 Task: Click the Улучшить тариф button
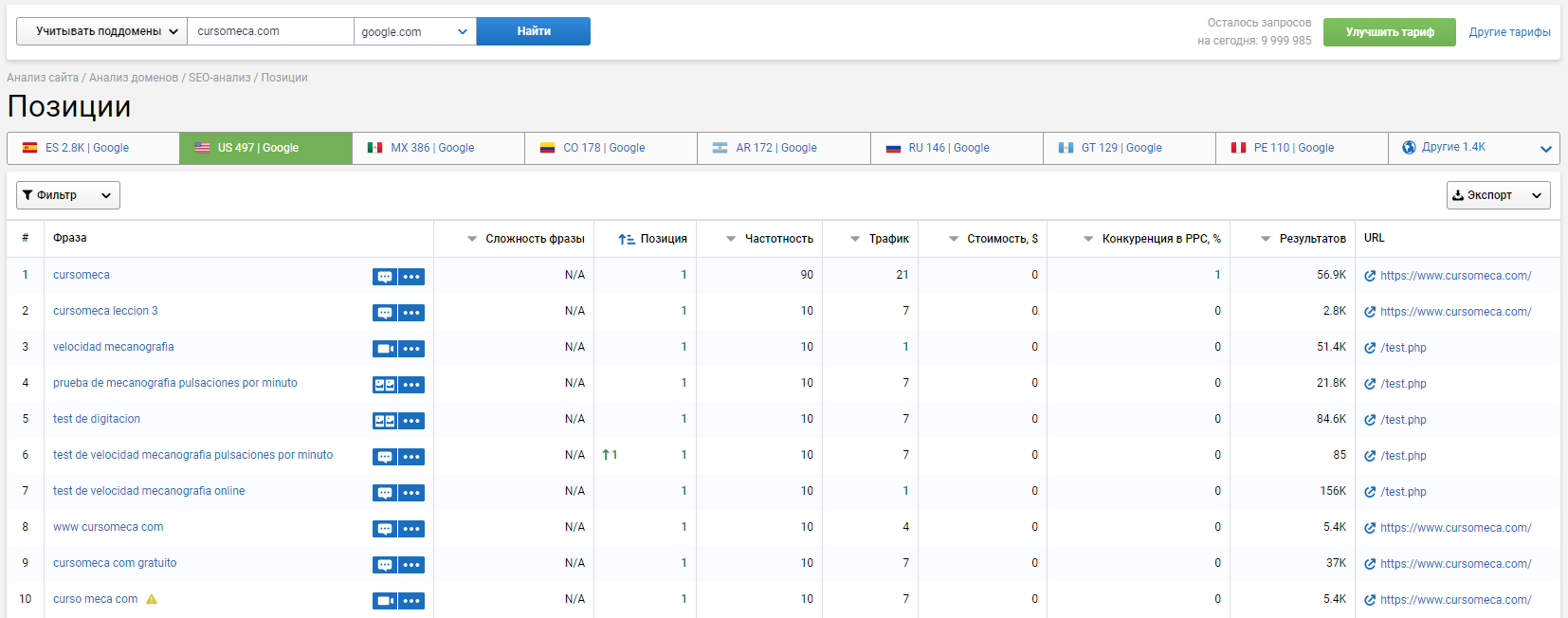pos(1389,32)
